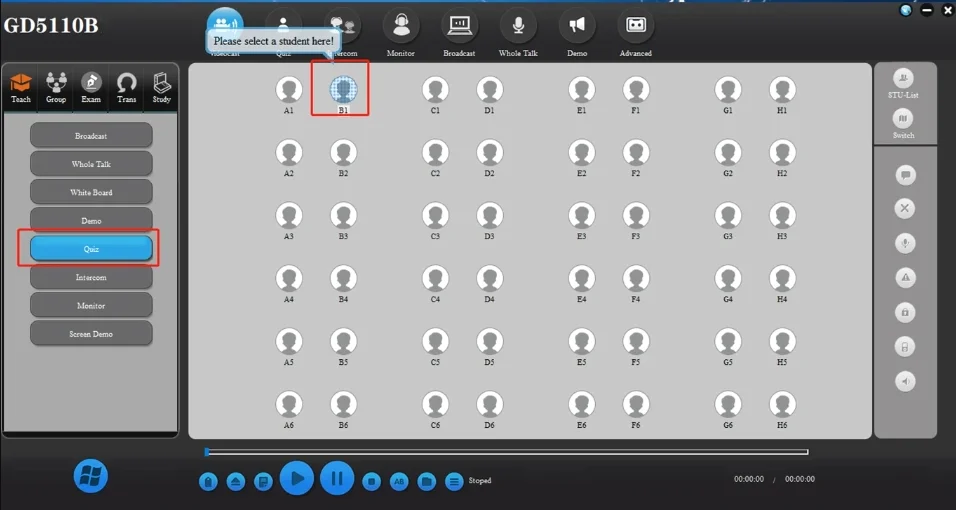This screenshot has width=956, height=510.
Task: Click the Monitor icon in top toolbar
Action: point(400,26)
